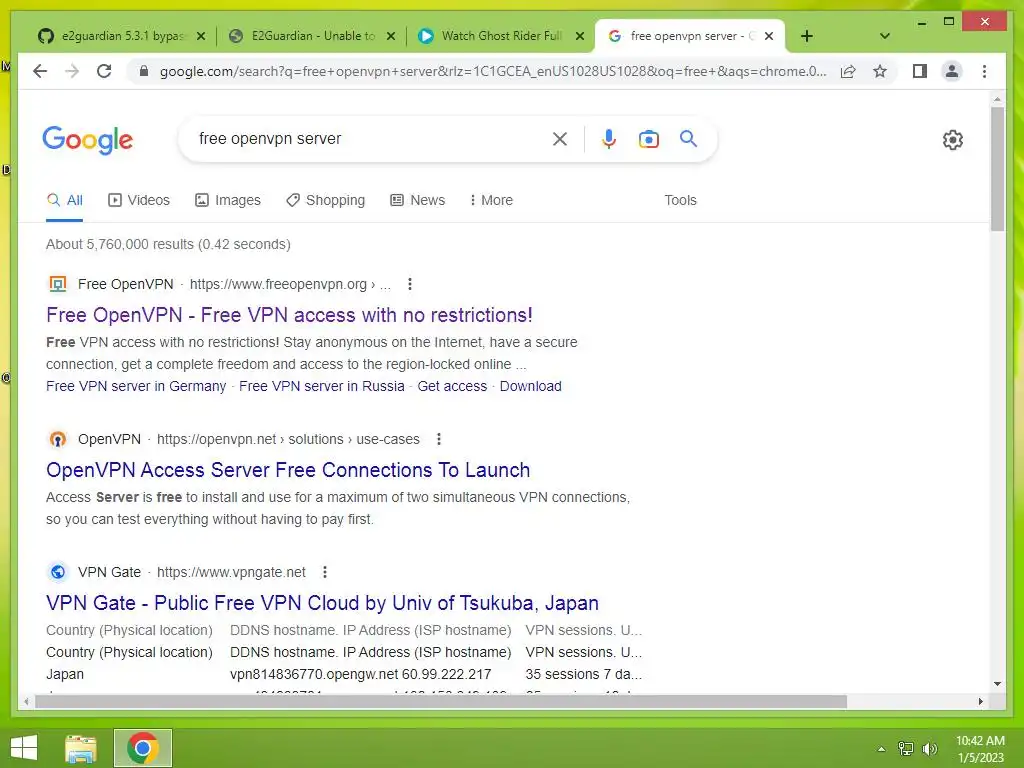This screenshot has height=768, width=1024.
Task: Open the search Tools options
Action: (x=680, y=200)
